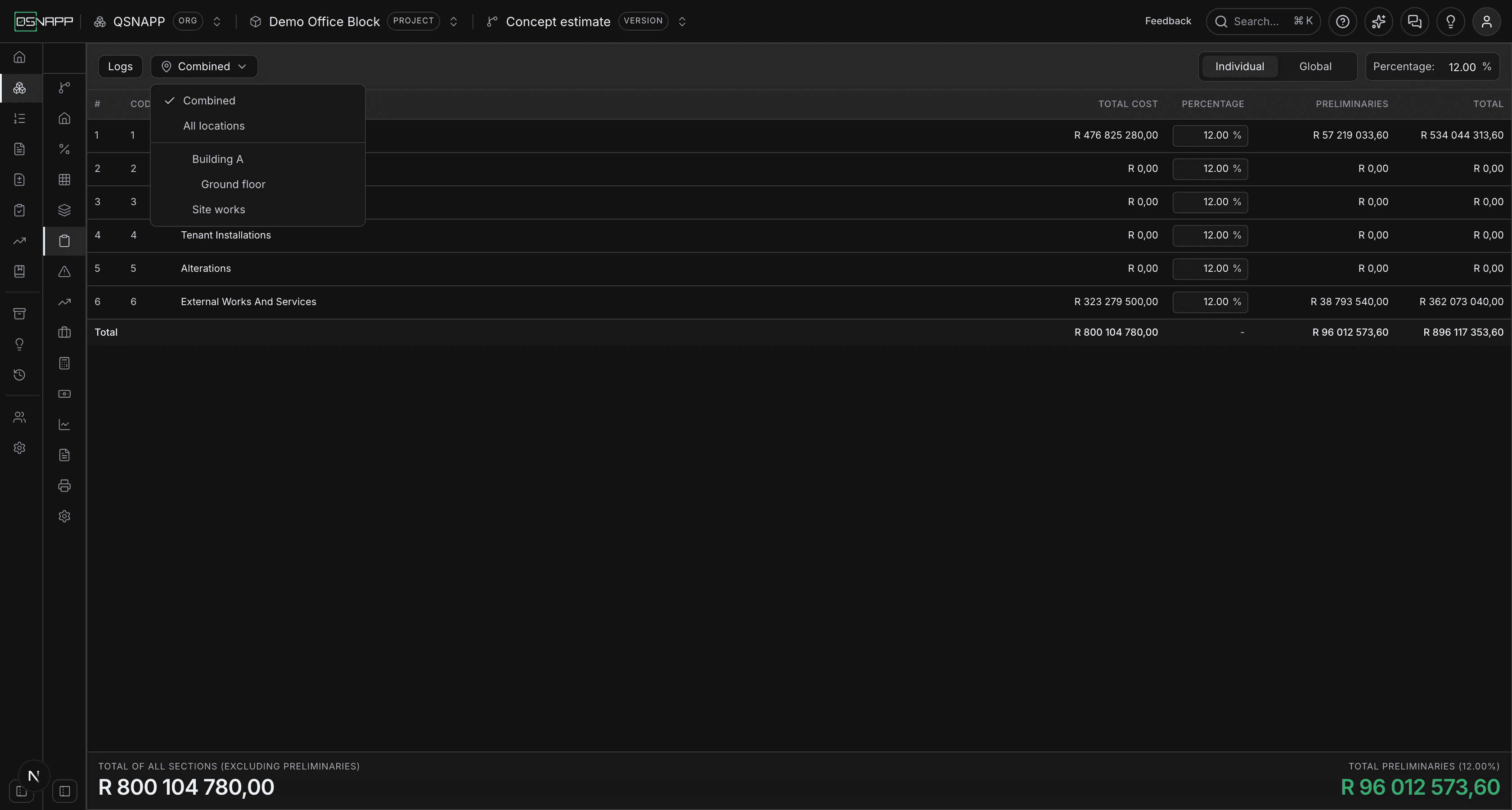
Task: Open the warning triangle icon in secondary sidebar
Action: [x=64, y=271]
